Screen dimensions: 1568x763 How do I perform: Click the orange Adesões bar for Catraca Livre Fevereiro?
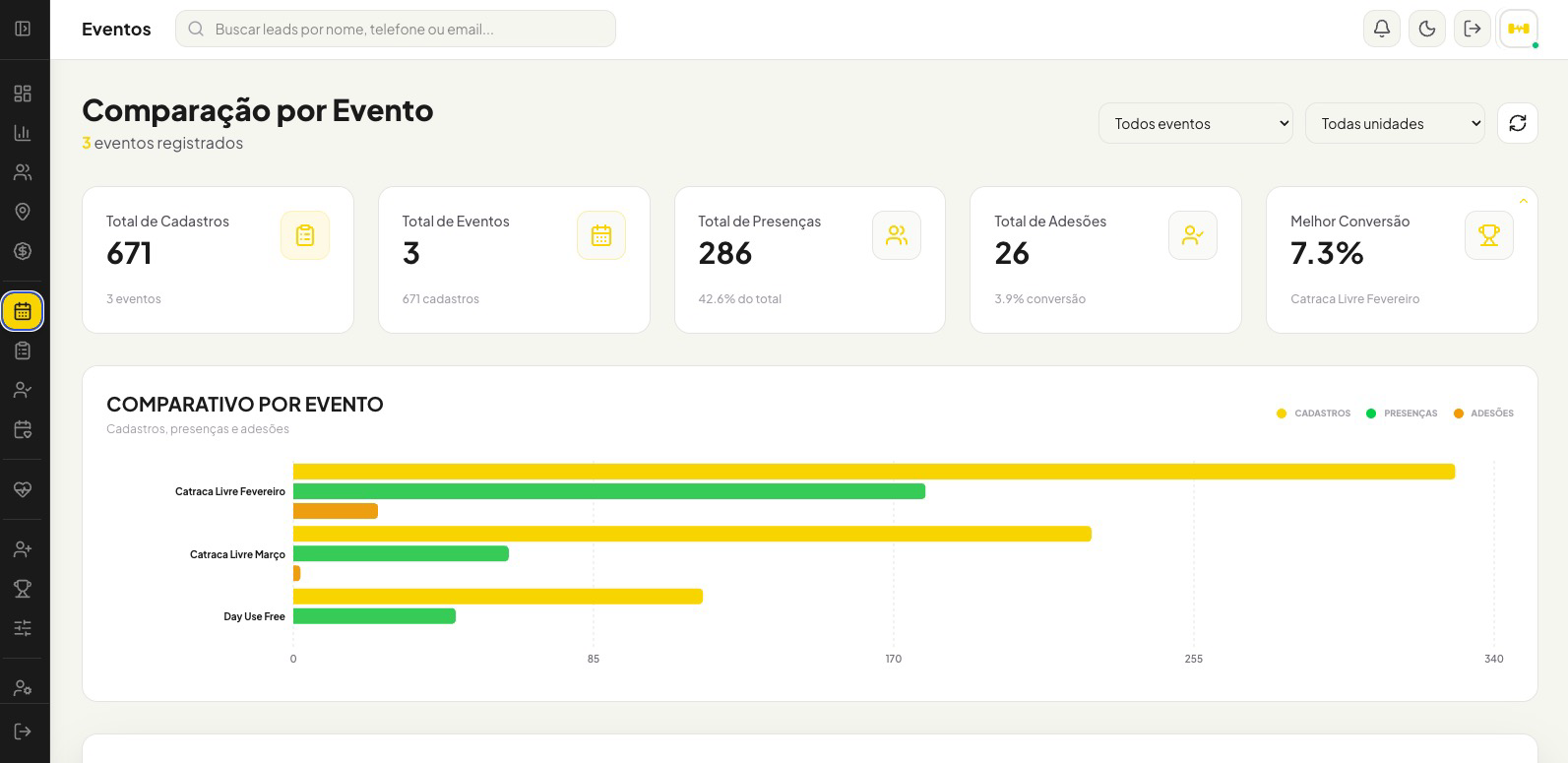(x=336, y=511)
